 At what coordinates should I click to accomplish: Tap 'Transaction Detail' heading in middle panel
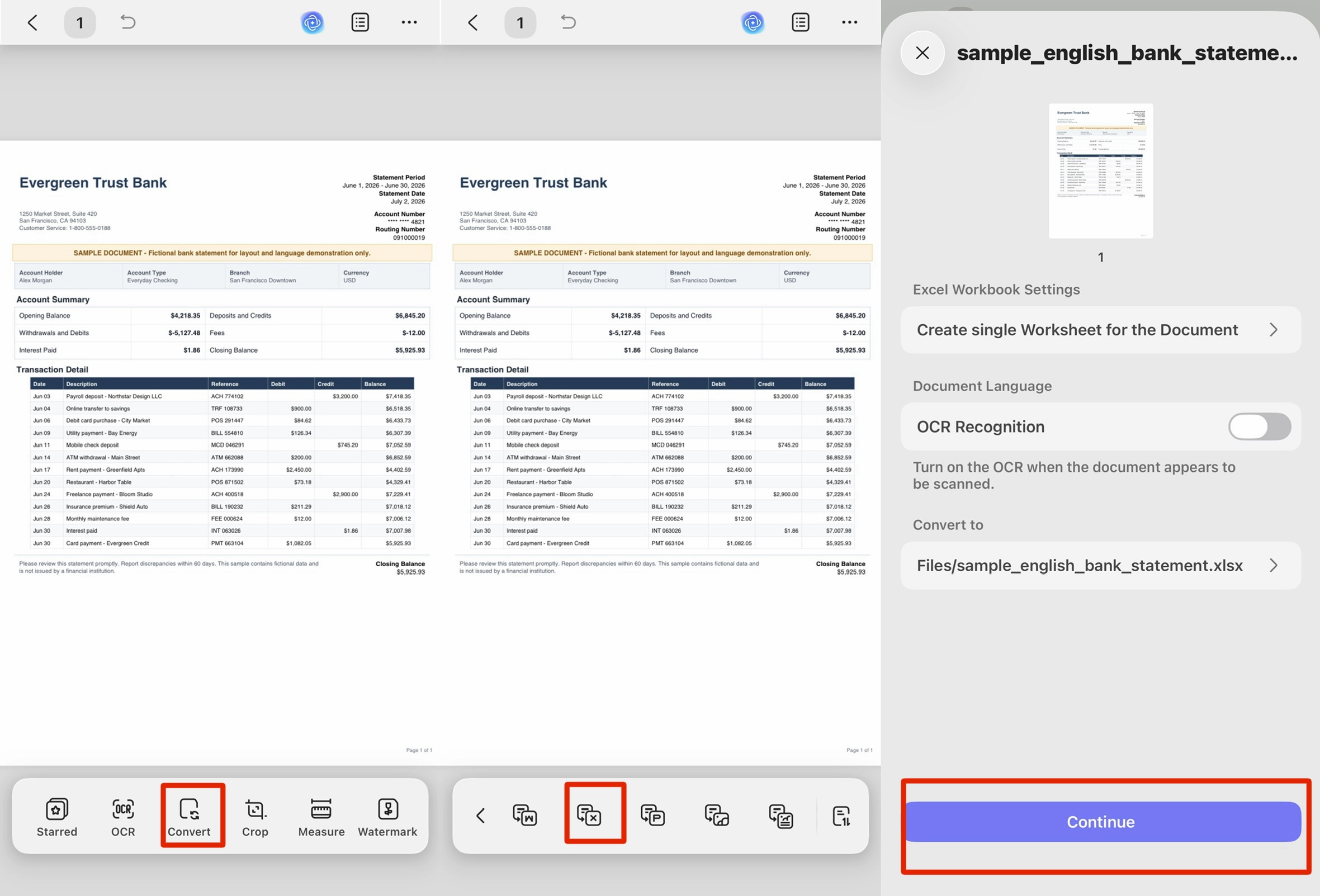coord(493,369)
